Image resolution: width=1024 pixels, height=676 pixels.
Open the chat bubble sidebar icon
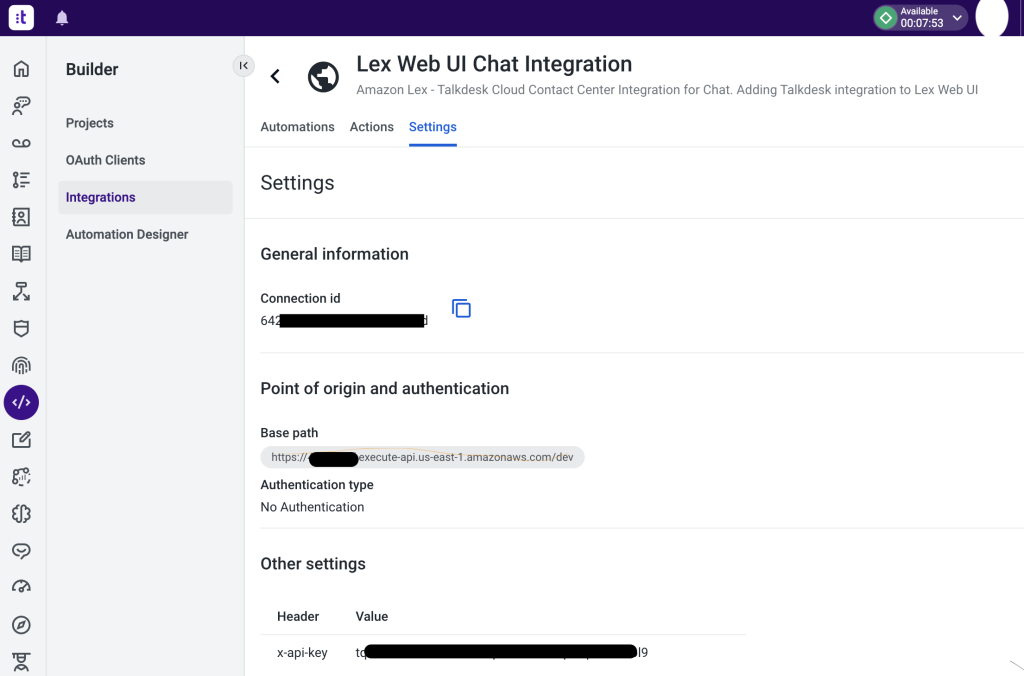coord(21,551)
